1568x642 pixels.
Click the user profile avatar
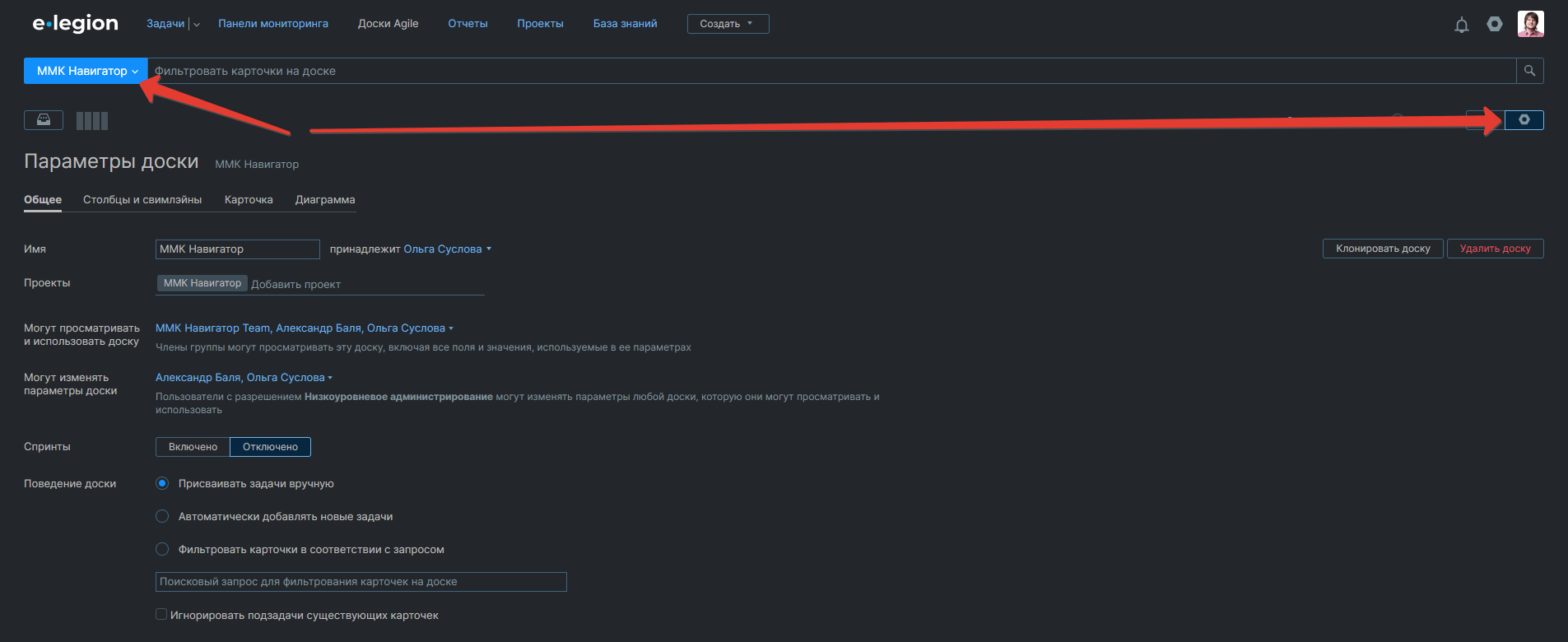[x=1530, y=24]
